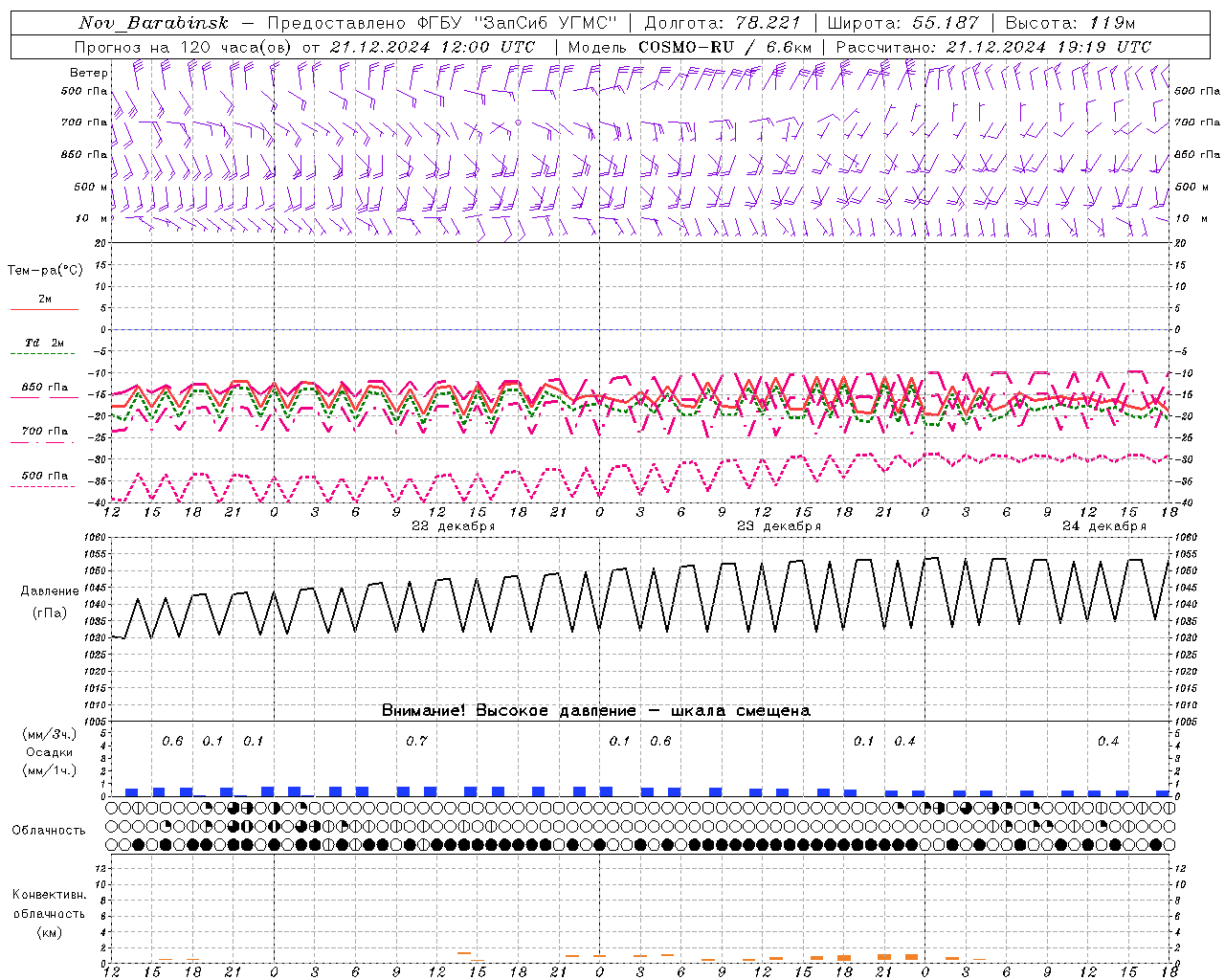Click the COSMO-RU model name
Screen dimensions: 1225x980
[686, 47]
